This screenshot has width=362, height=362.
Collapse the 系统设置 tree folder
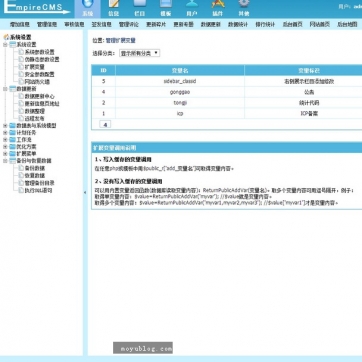5,45
